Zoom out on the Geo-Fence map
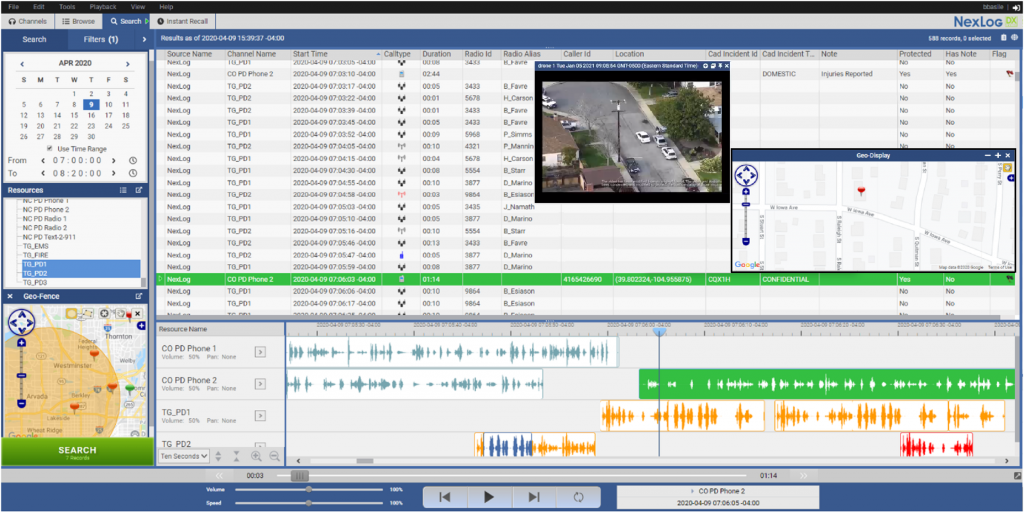The height and width of the screenshot is (513, 1024). click(x=21, y=404)
